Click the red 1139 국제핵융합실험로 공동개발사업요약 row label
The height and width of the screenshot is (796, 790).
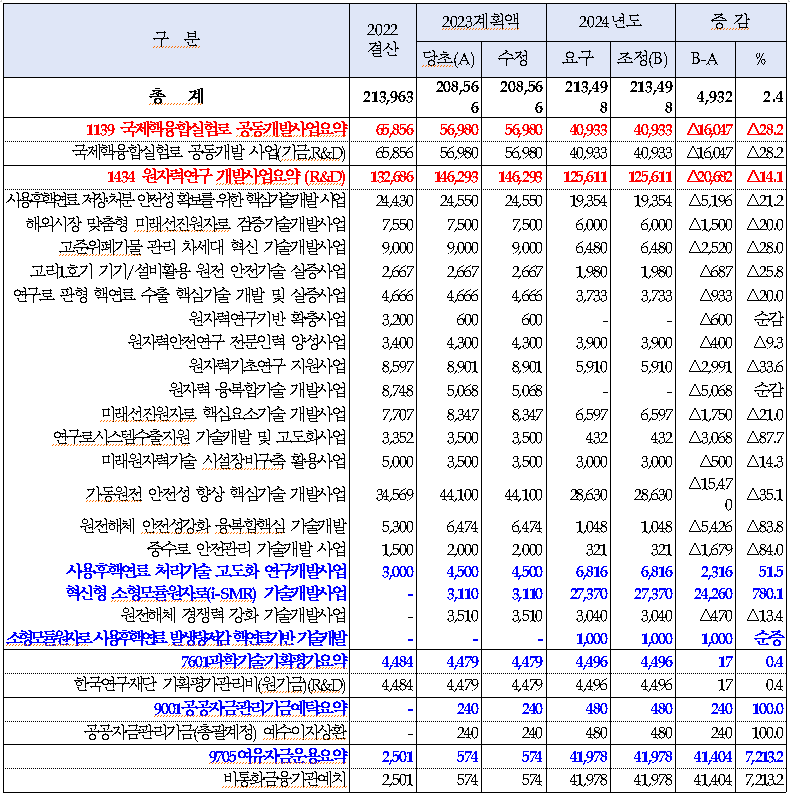[x=217, y=129]
